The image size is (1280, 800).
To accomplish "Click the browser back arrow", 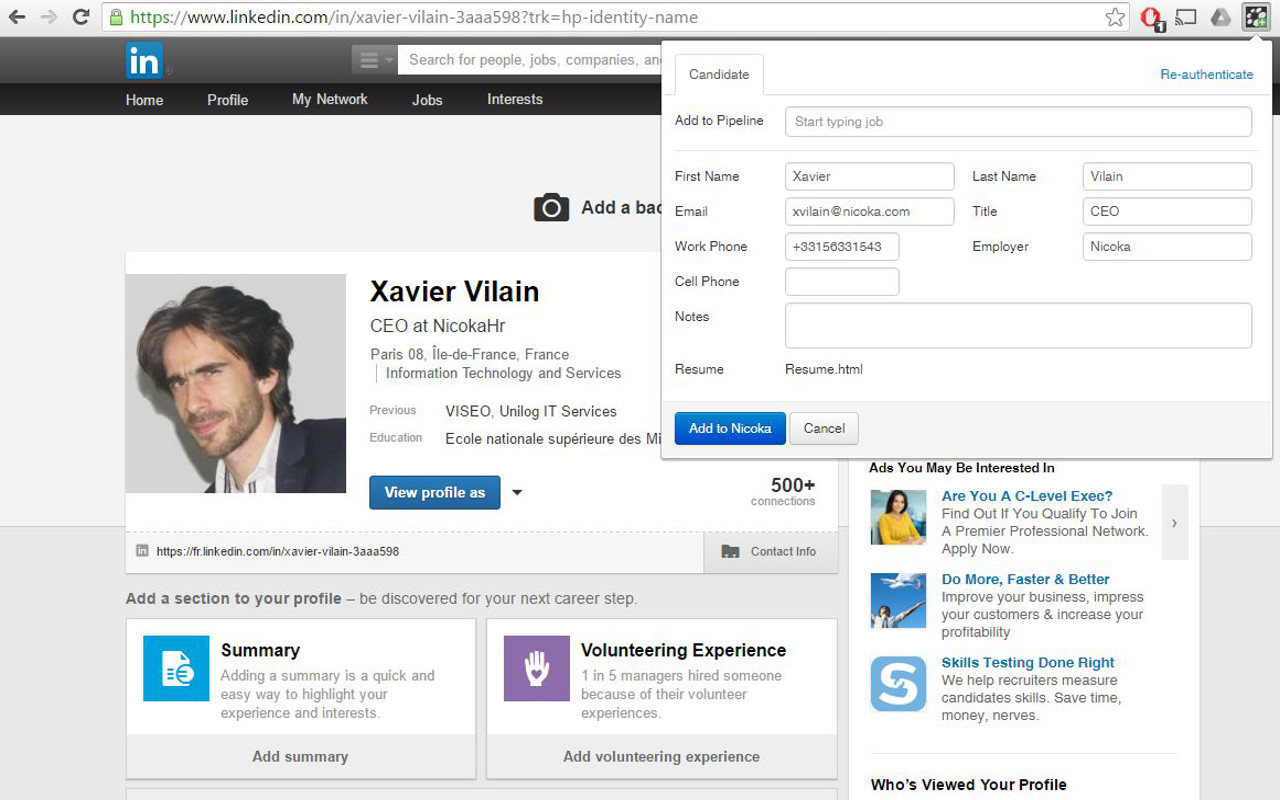I will [17, 17].
